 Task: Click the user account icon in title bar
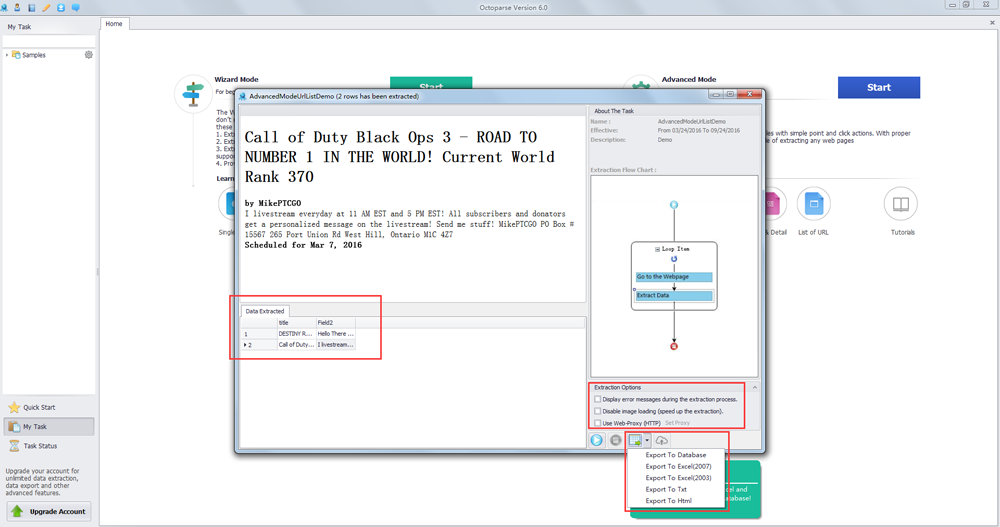18,7
